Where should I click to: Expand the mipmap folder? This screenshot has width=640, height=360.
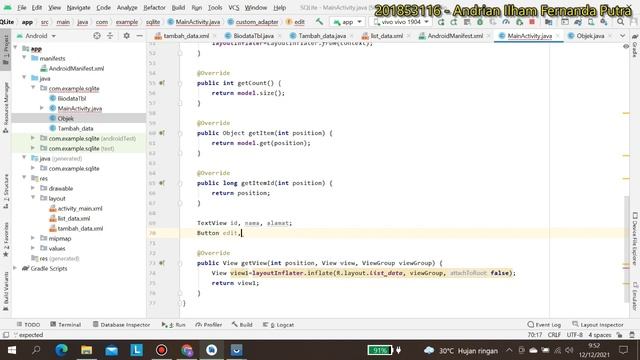point(33,238)
